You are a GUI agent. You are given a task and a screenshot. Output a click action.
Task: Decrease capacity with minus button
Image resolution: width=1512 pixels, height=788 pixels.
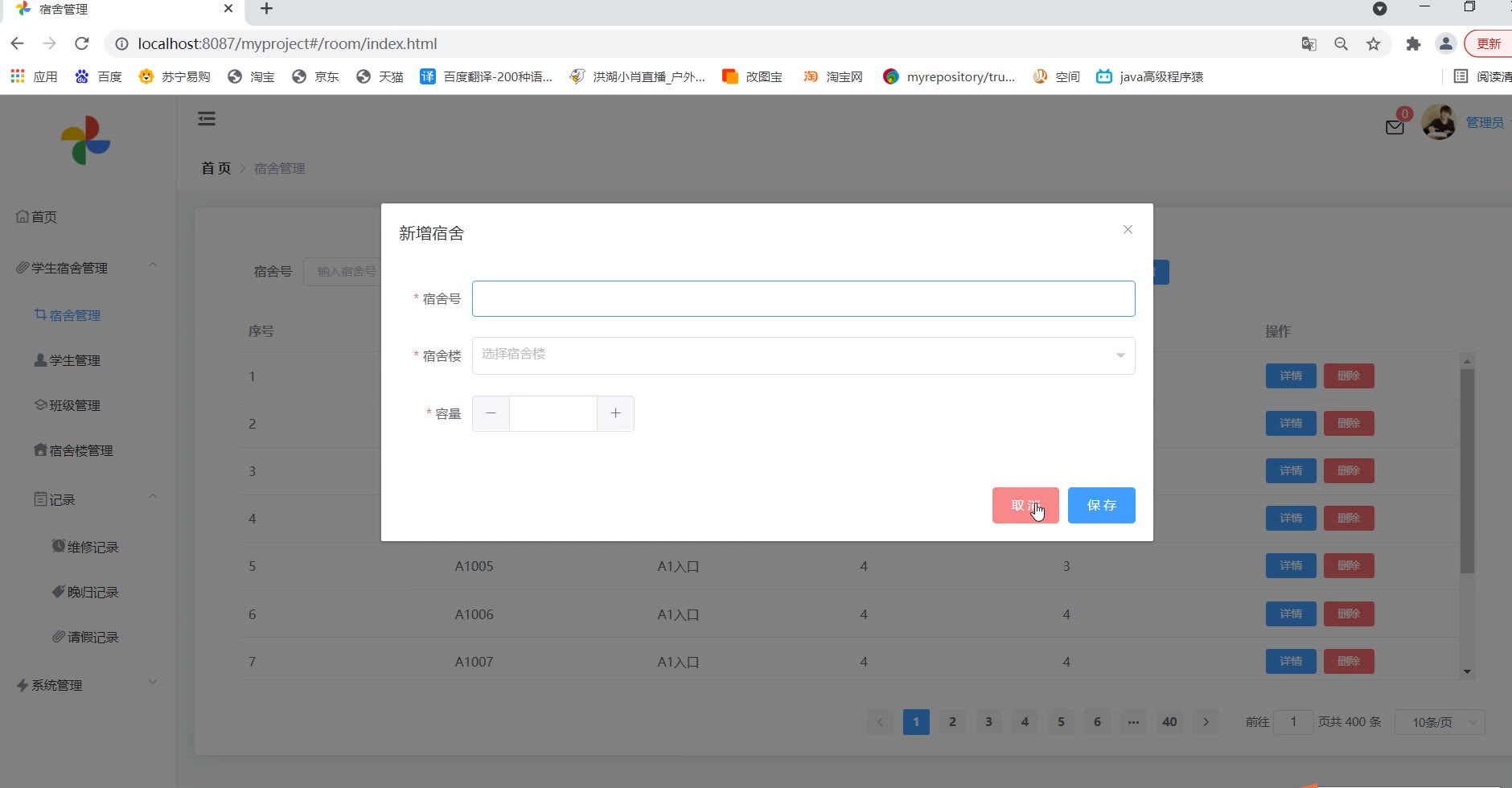coord(491,413)
